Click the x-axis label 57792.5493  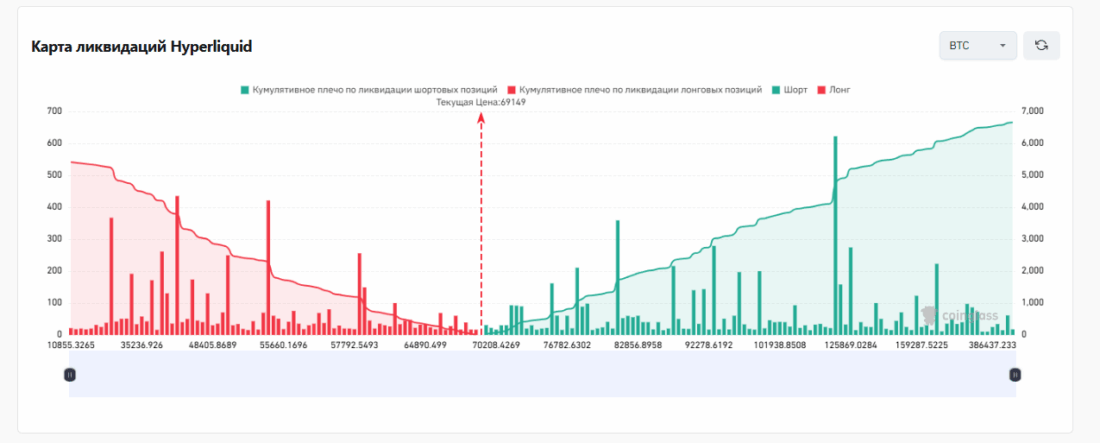356,345
